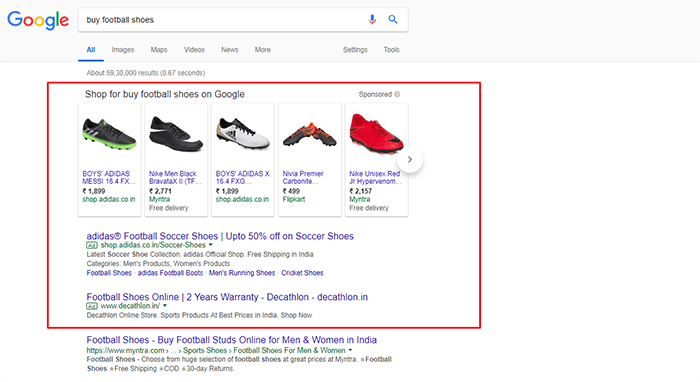Switch to the Maps tab
Viewport: 700px width, 382px height.
(x=158, y=50)
